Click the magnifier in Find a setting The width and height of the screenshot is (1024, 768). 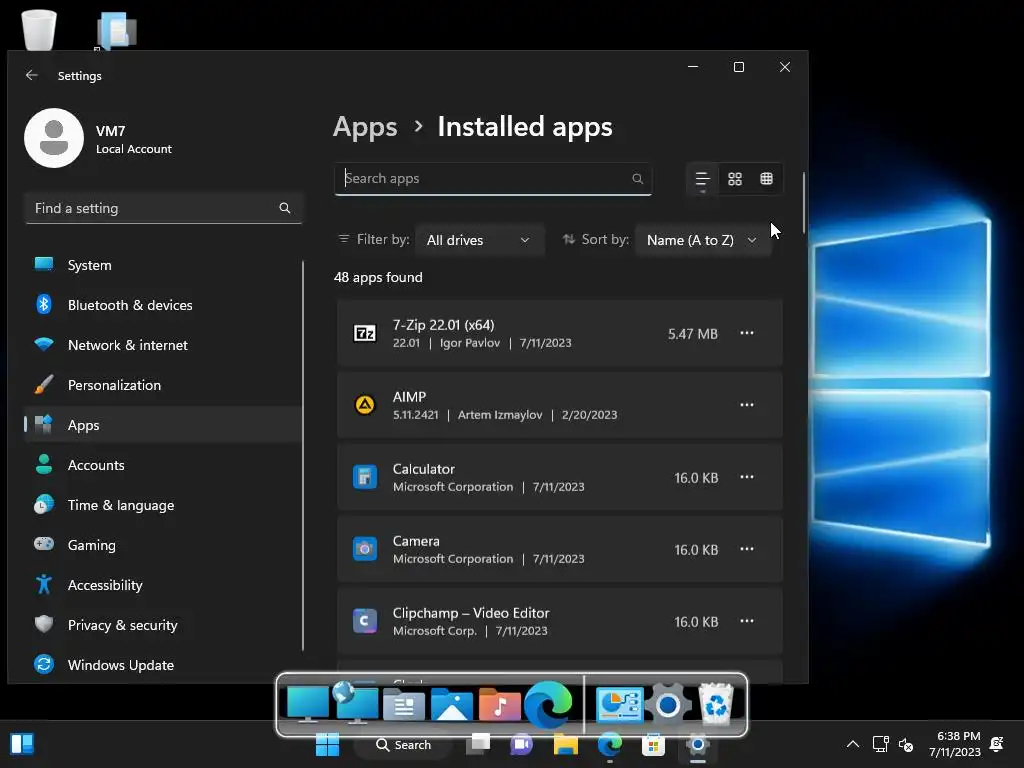pos(285,208)
